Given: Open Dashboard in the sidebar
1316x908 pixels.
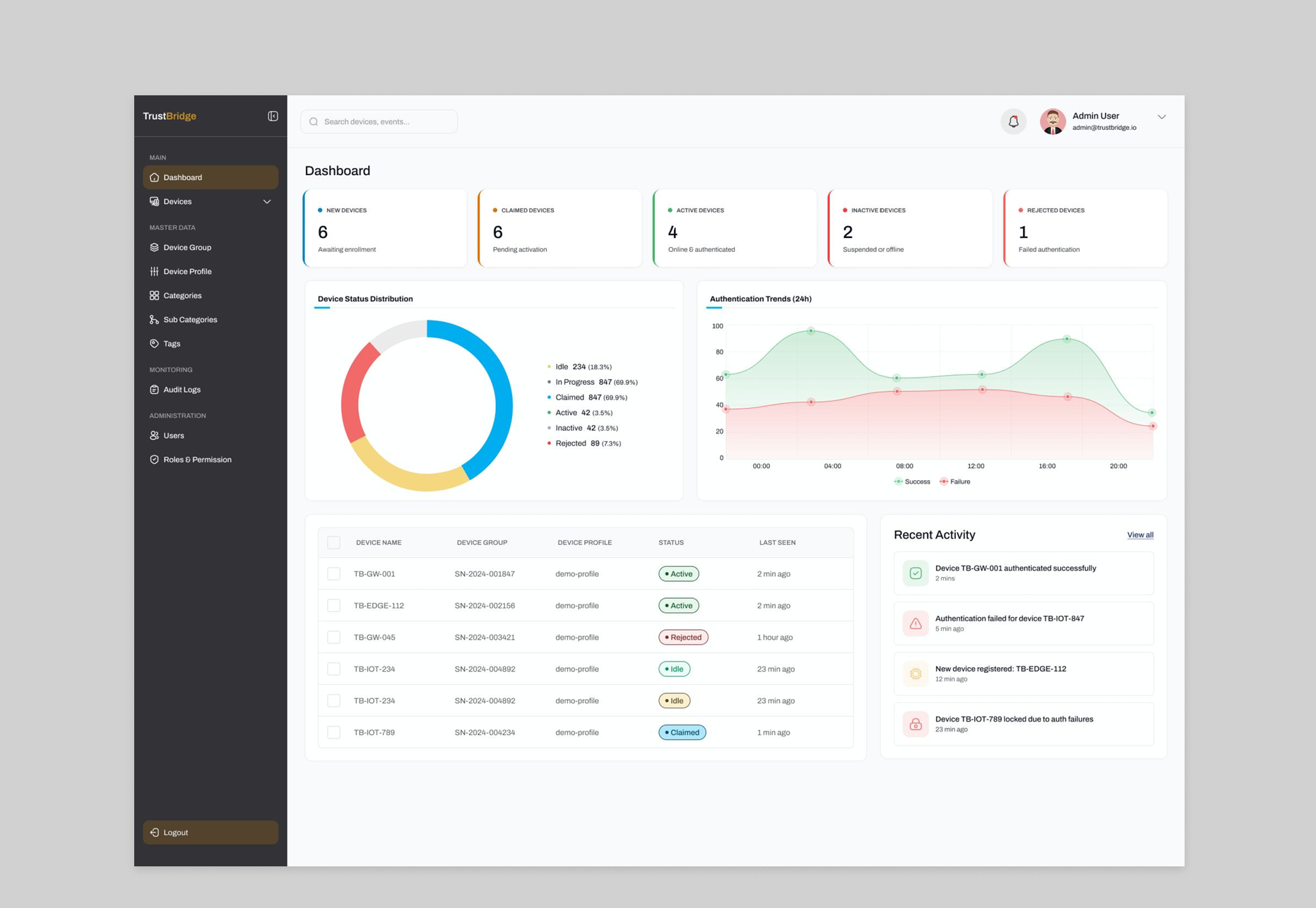Looking at the screenshot, I should click(211, 177).
